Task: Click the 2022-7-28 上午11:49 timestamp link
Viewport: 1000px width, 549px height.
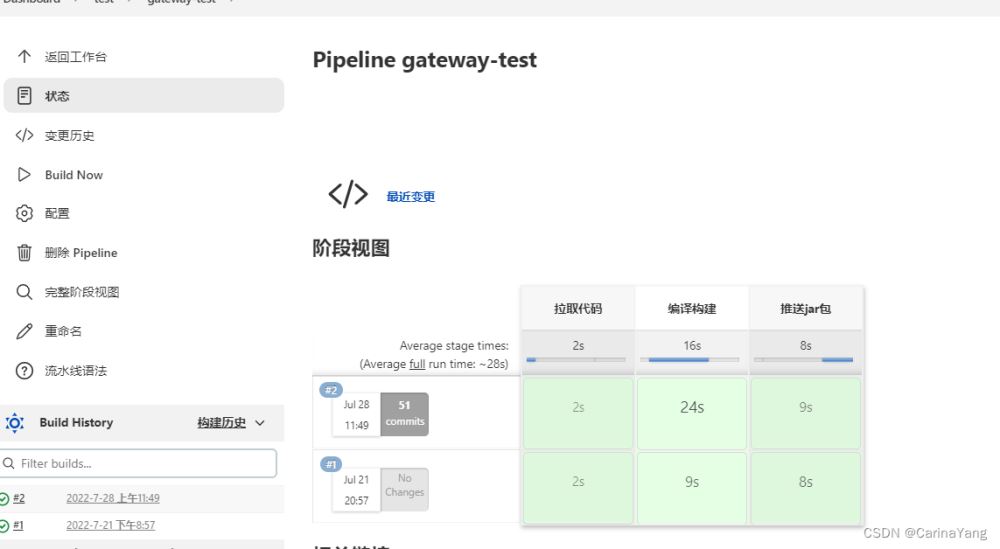Action: click(x=113, y=499)
